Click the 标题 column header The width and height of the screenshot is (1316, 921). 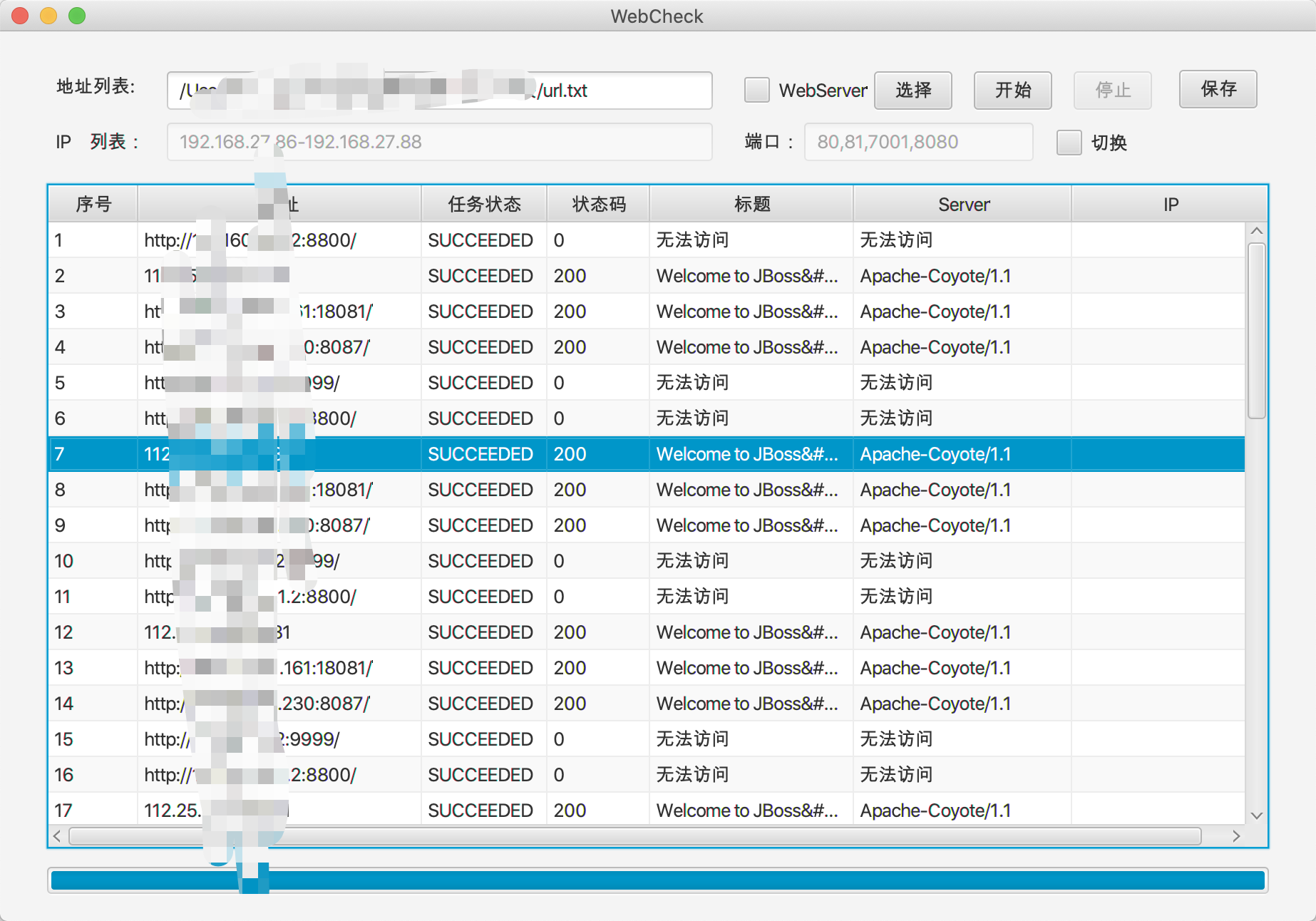(x=751, y=205)
